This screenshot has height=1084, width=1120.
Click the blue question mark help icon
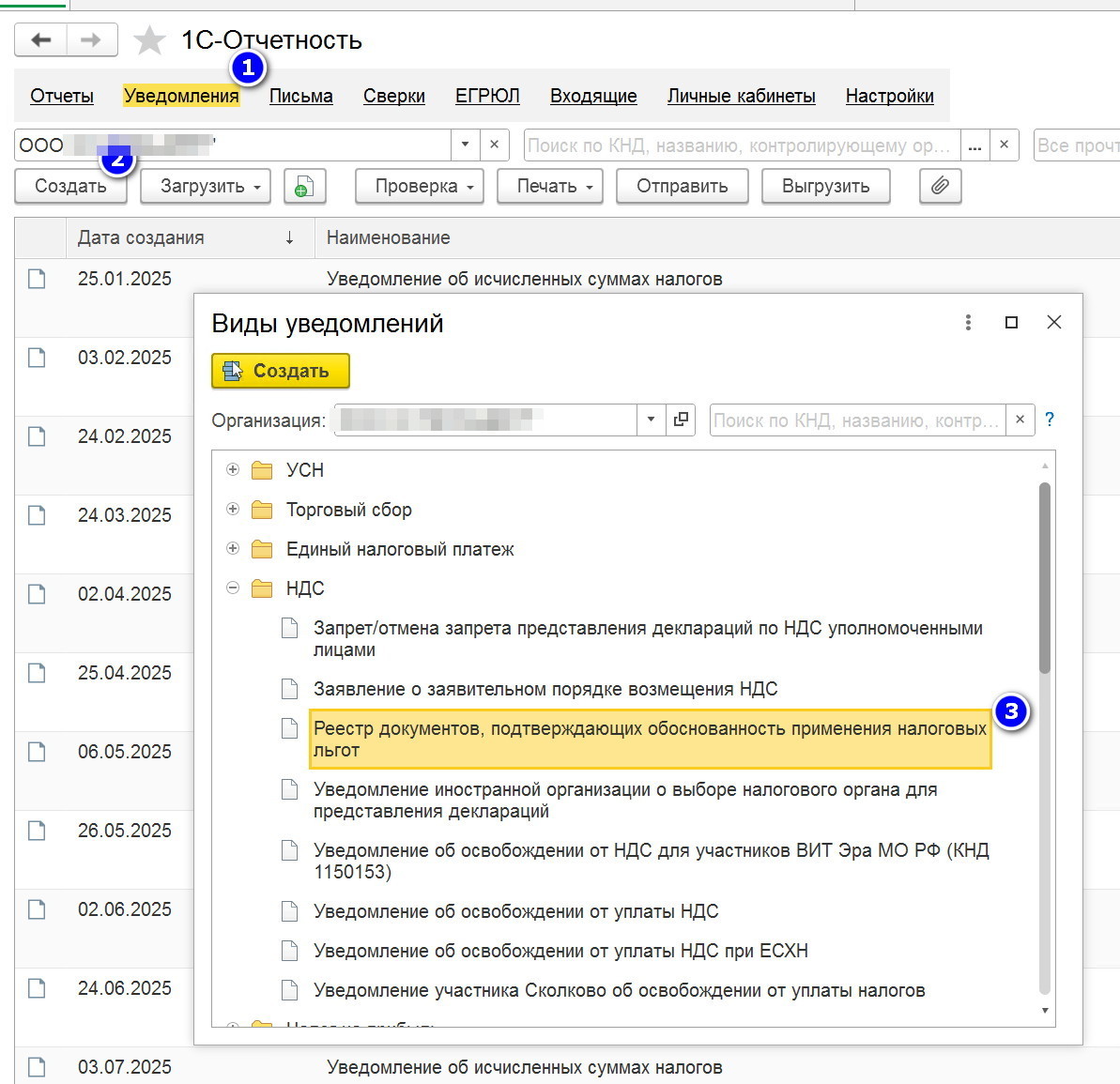click(1050, 420)
